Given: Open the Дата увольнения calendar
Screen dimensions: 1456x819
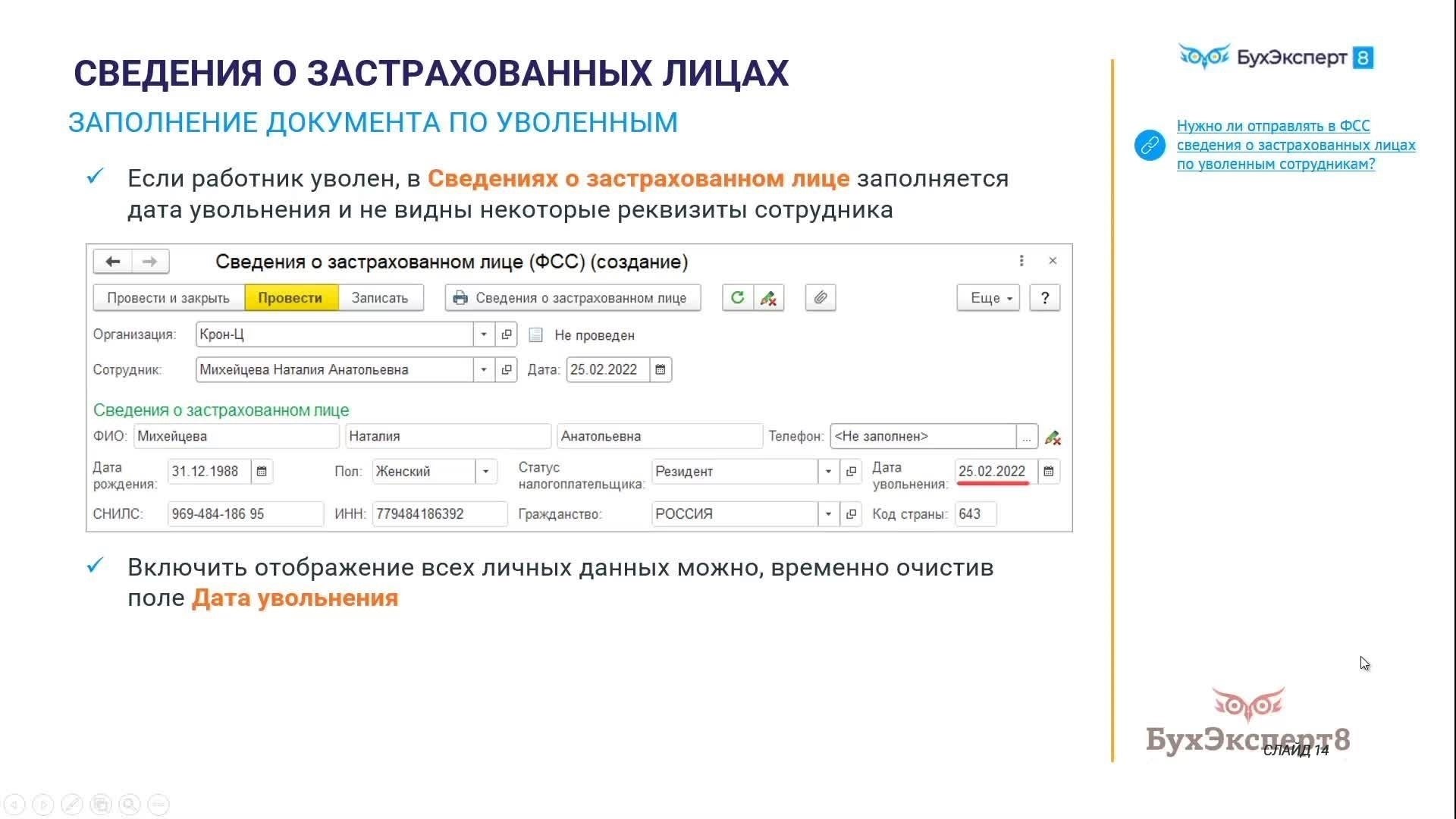Looking at the screenshot, I should [1049, 471].
